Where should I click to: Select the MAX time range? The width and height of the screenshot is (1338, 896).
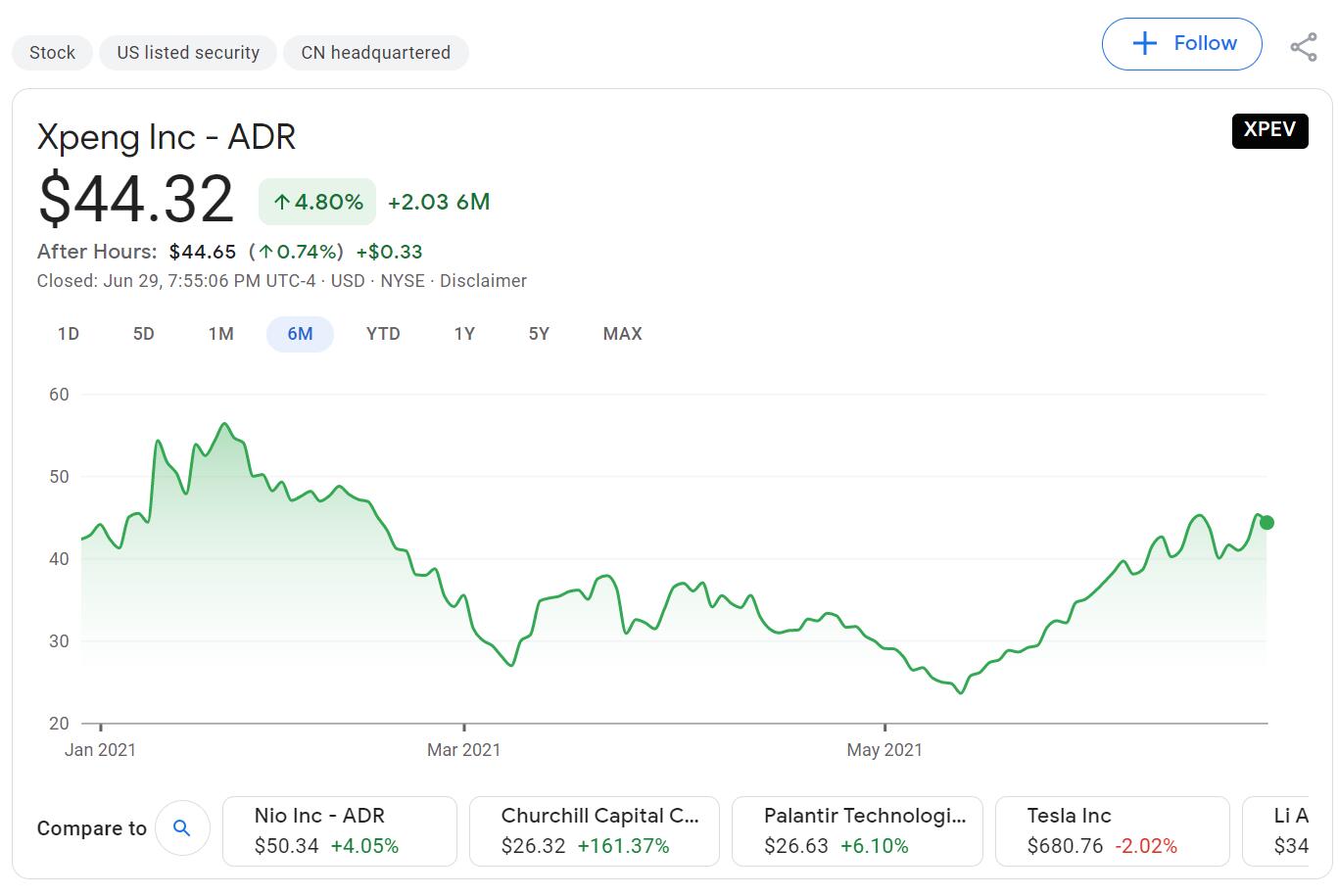[x=622, y=333]
